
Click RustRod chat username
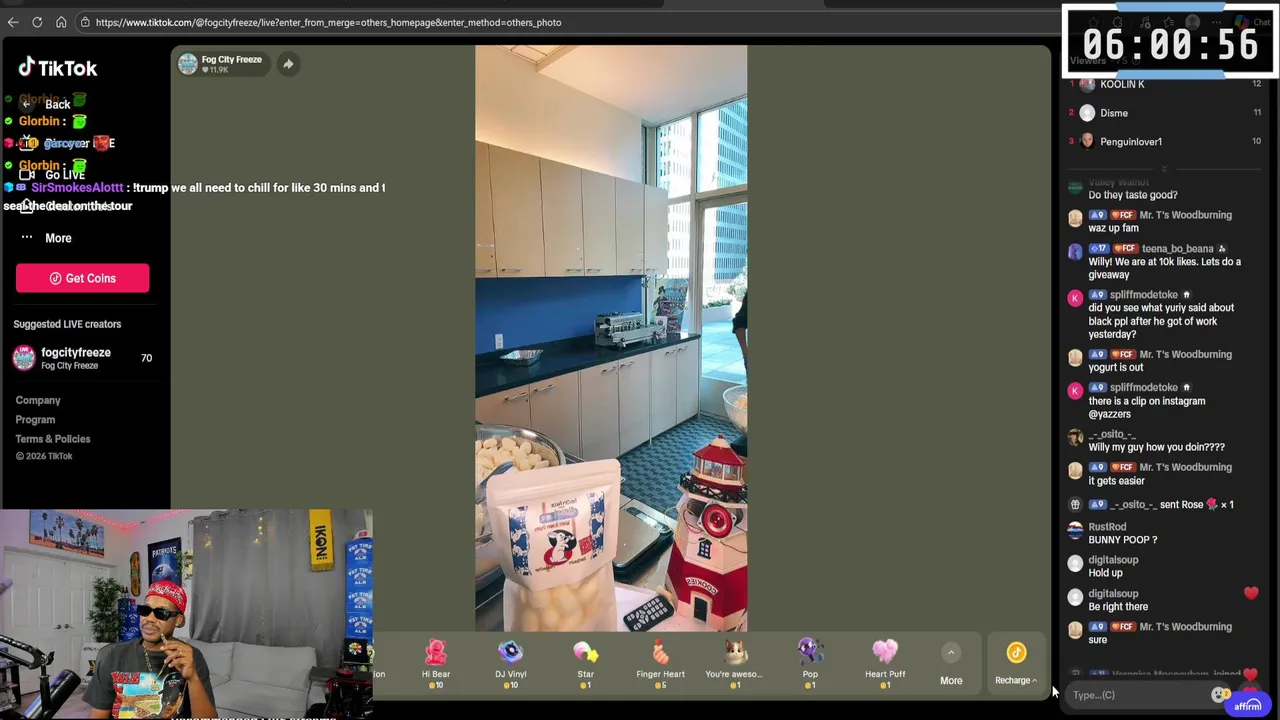1107,527
